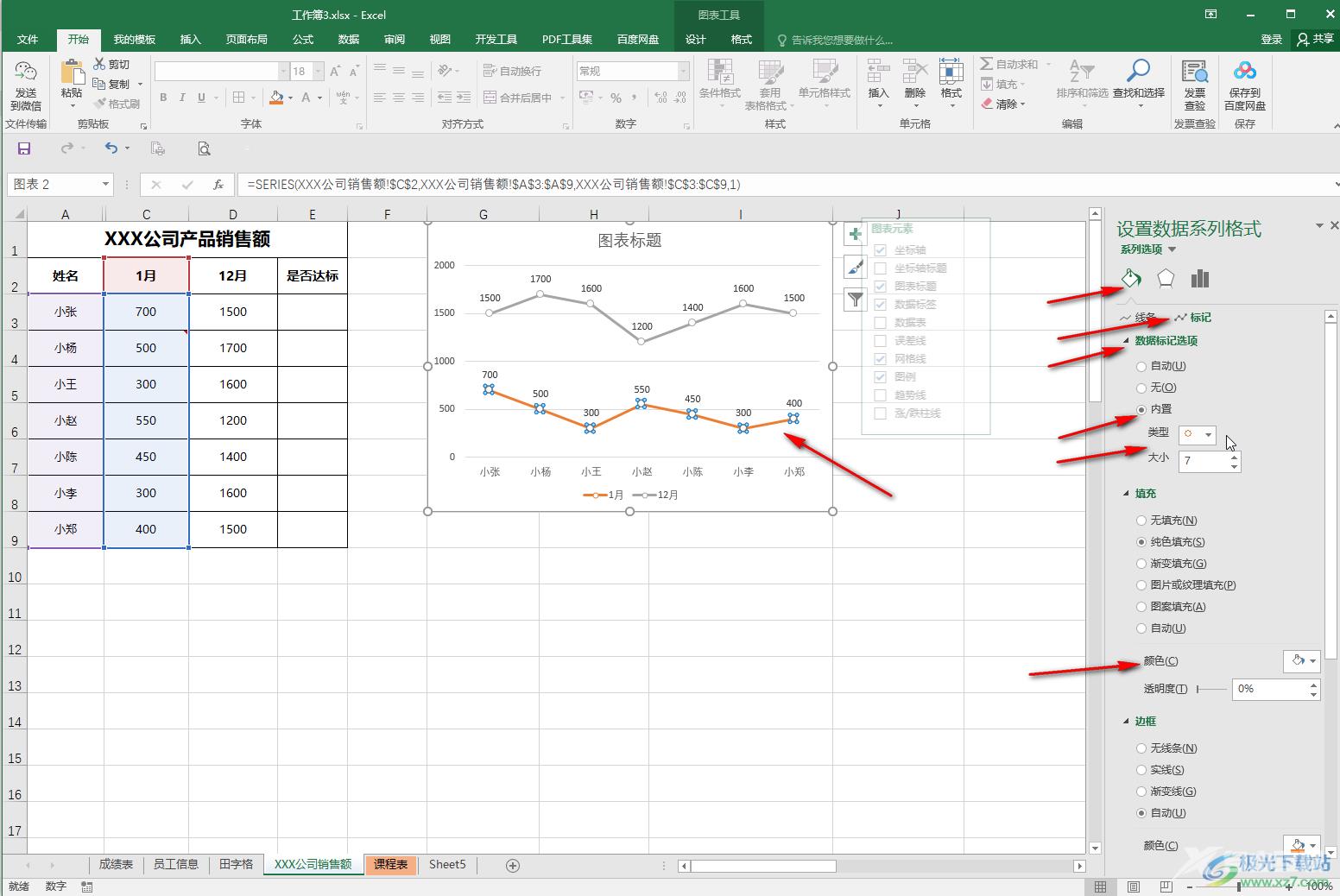
Task: Open the number format dropdown
Action: tap(684, 71)
